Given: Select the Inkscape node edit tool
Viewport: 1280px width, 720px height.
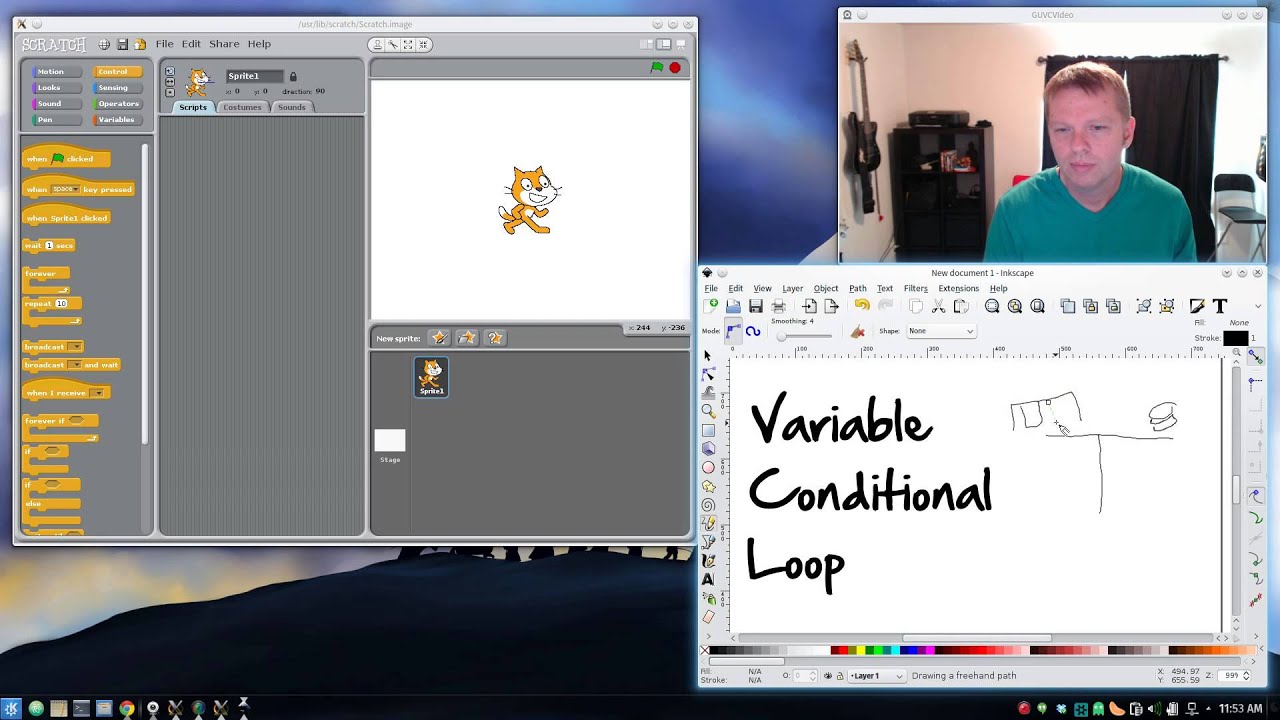Looking at the screenshot, I should pyautogui.click(x=708, y=374).
